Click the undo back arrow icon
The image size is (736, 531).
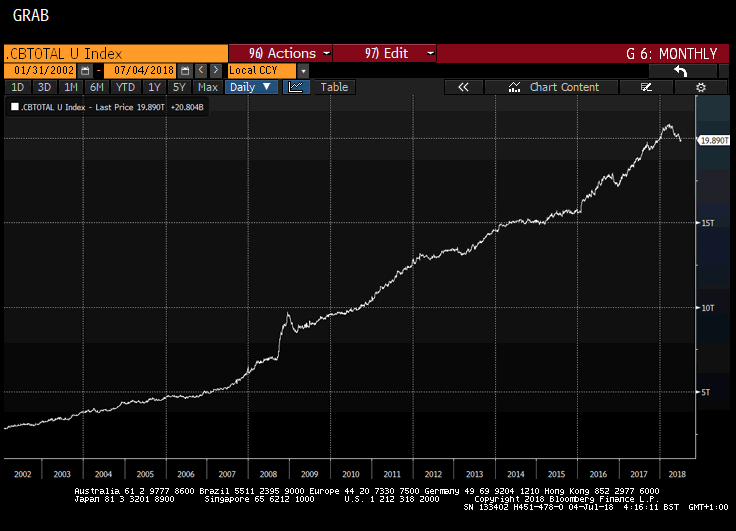tap(682, 71)
